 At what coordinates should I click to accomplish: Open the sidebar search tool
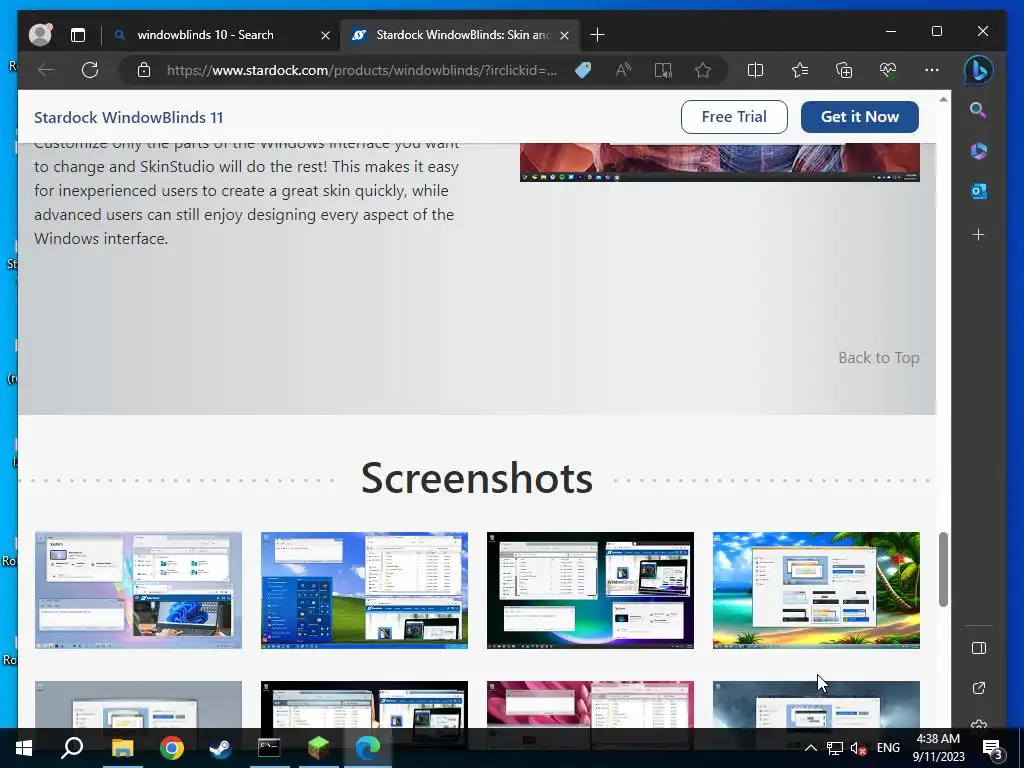click(978, 110)
